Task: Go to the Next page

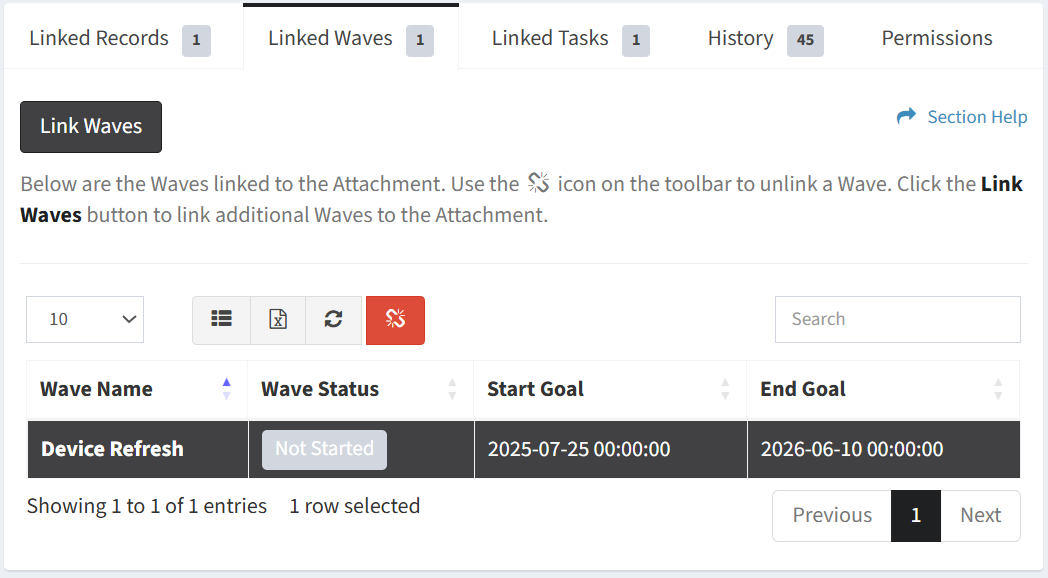Action: [x=980, y=515]
